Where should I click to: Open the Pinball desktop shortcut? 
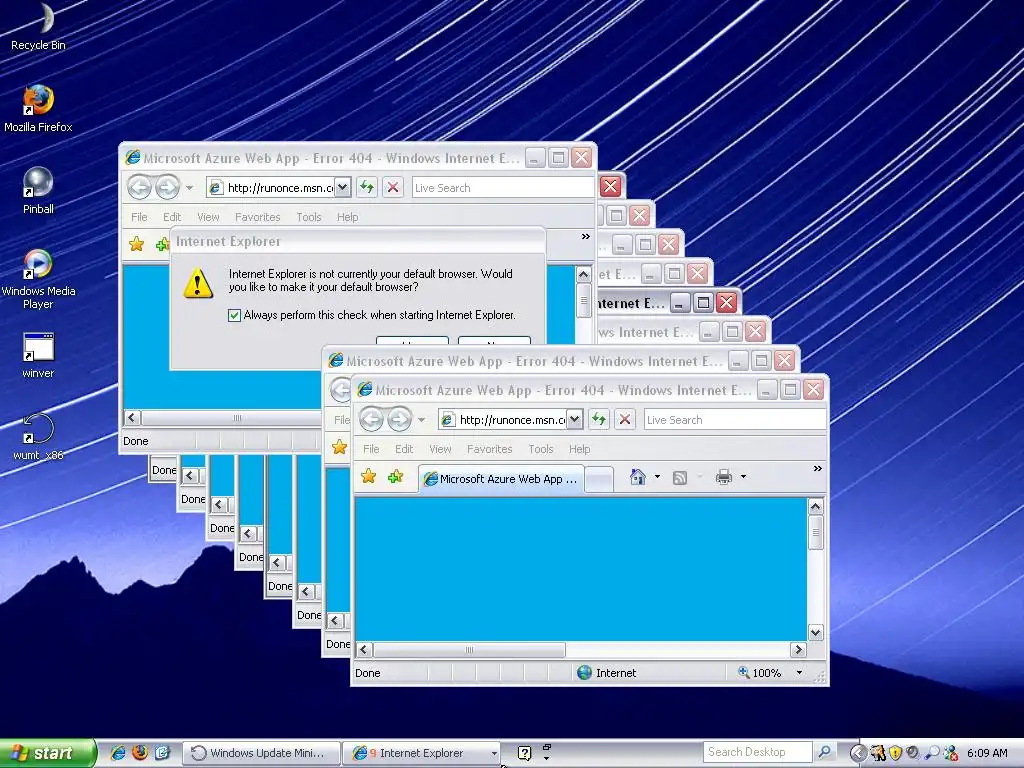(38, 190)
